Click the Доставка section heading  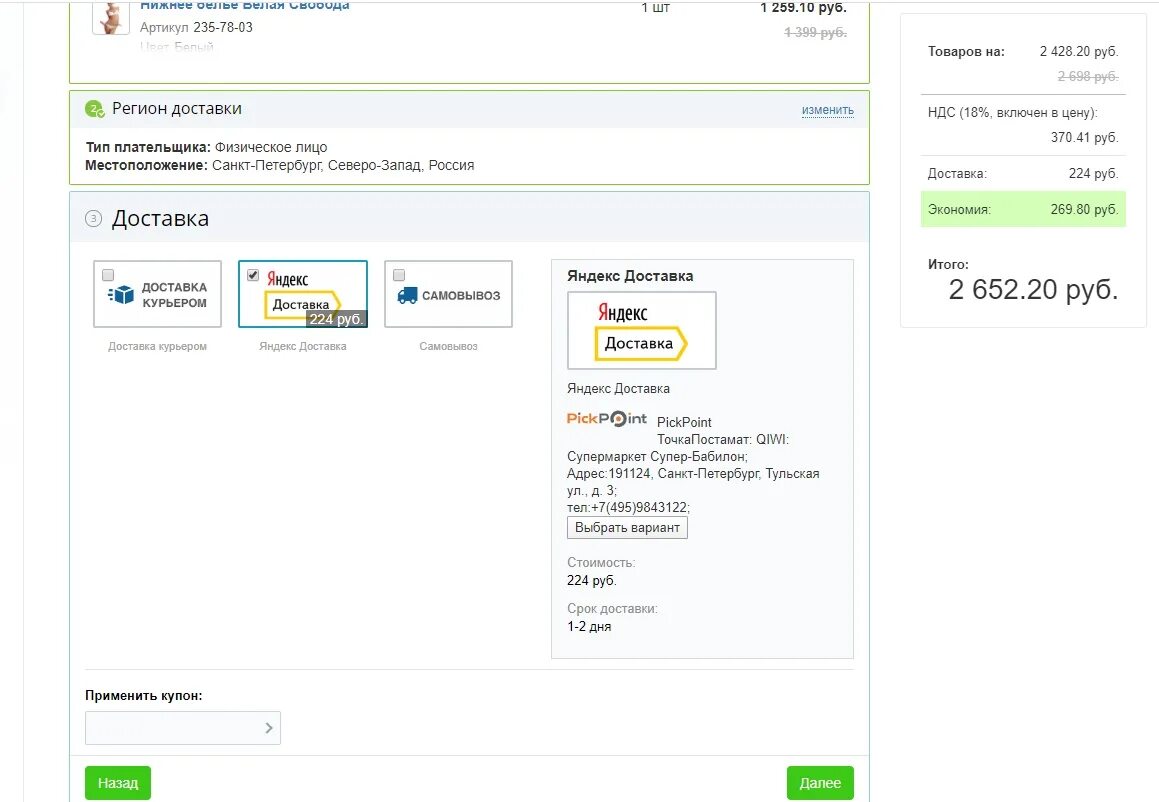pos(160,219)
